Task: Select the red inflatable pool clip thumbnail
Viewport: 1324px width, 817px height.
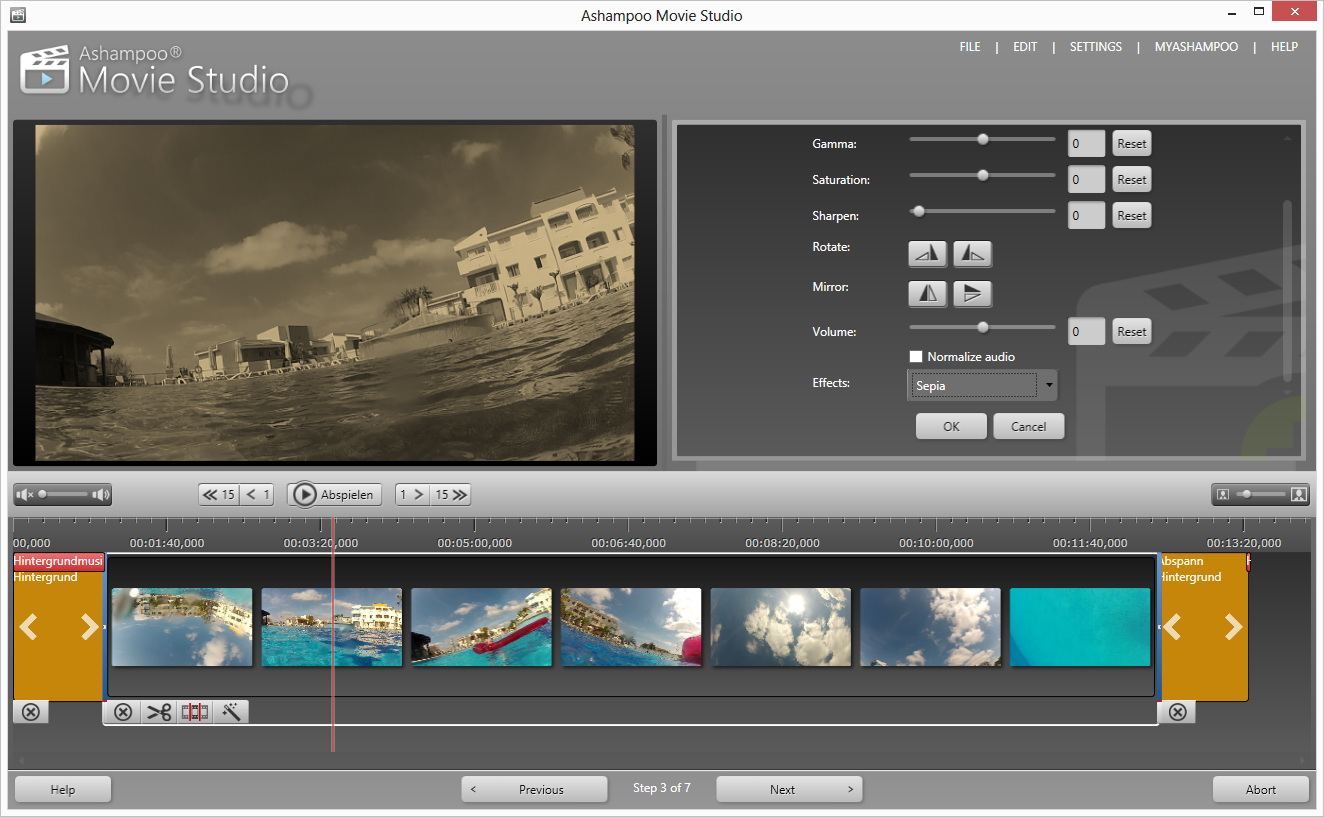Action: point(481,626)
